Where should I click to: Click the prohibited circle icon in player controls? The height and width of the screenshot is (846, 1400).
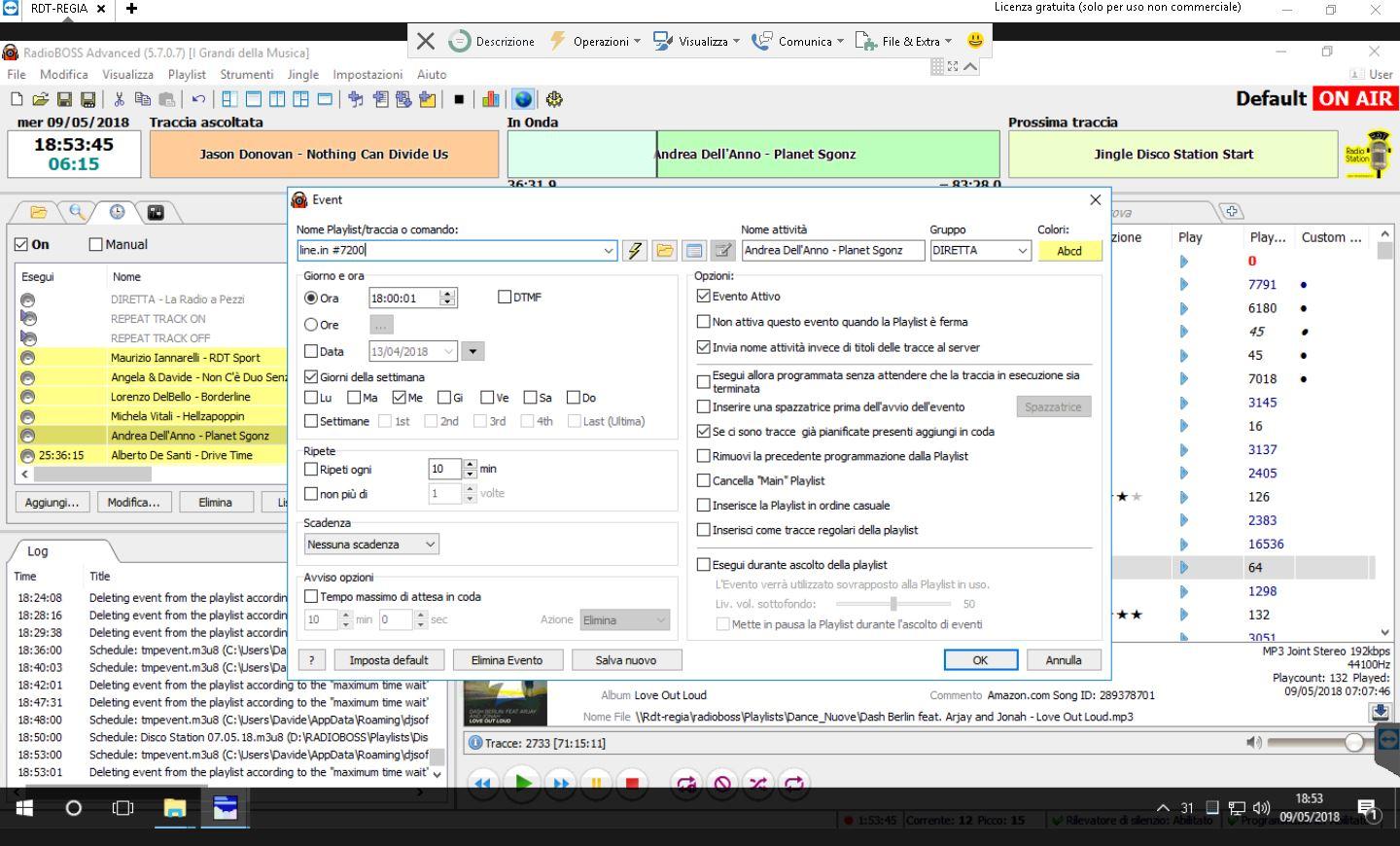[722, 783]
